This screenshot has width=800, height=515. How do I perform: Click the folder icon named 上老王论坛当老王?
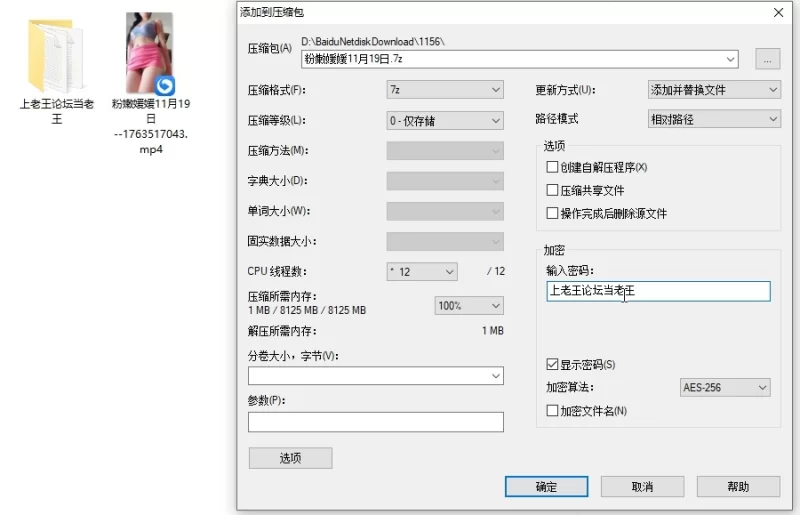57,55
